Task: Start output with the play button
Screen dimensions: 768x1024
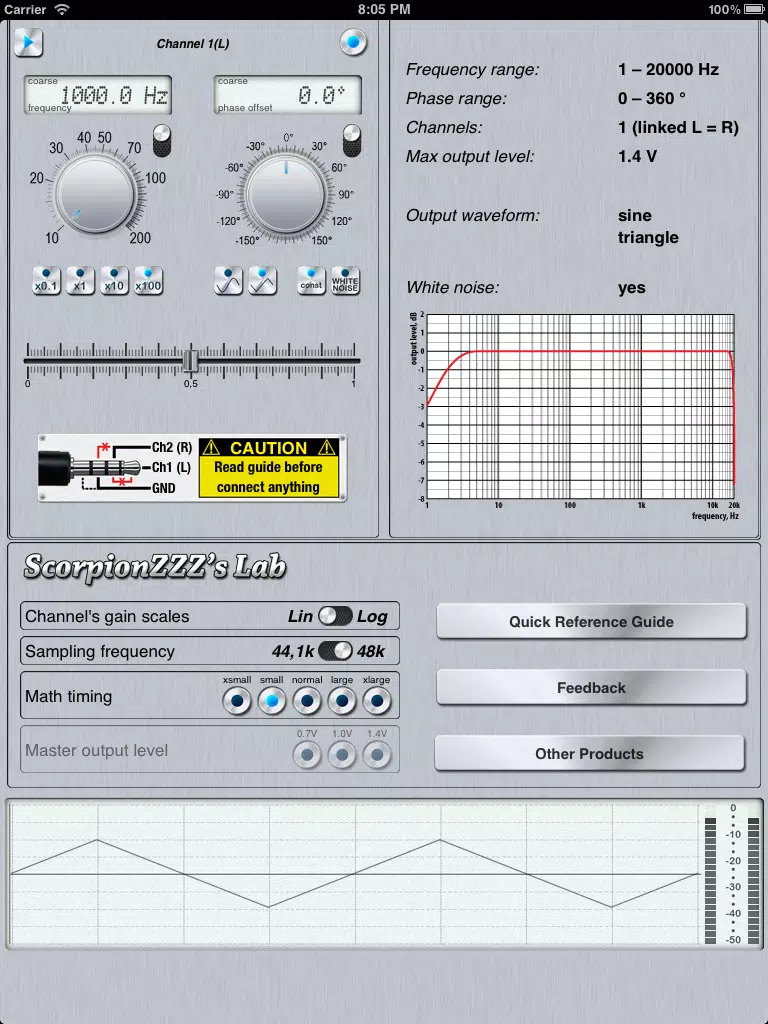Action: point(28,43)
